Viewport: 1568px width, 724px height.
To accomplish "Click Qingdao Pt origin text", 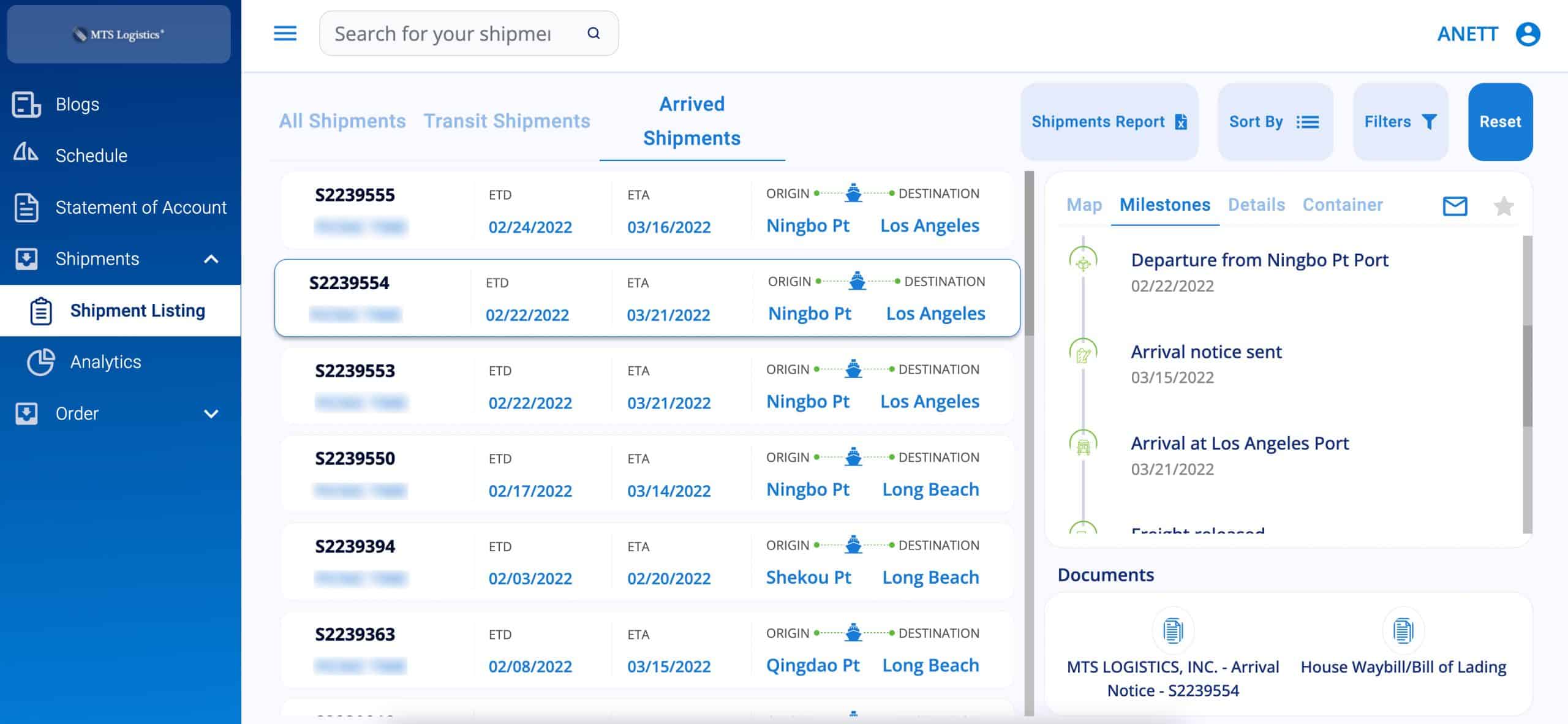I will click(813, 665).
